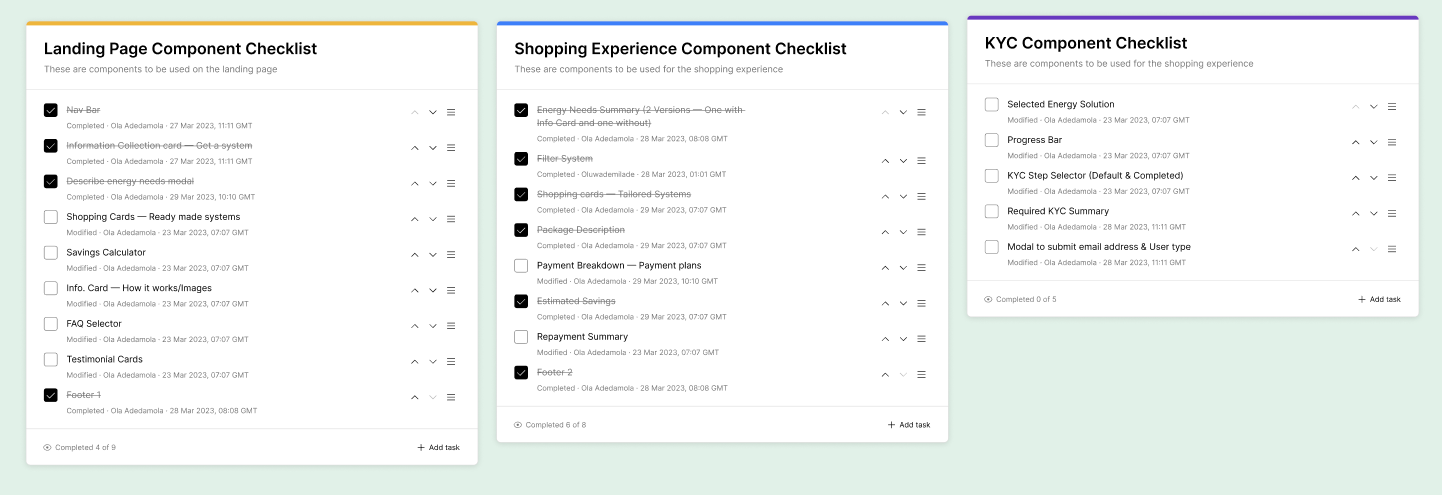Open the reorder menu icon for Filter System
This screenshot has height=495, width=1442.
(921, 161)
